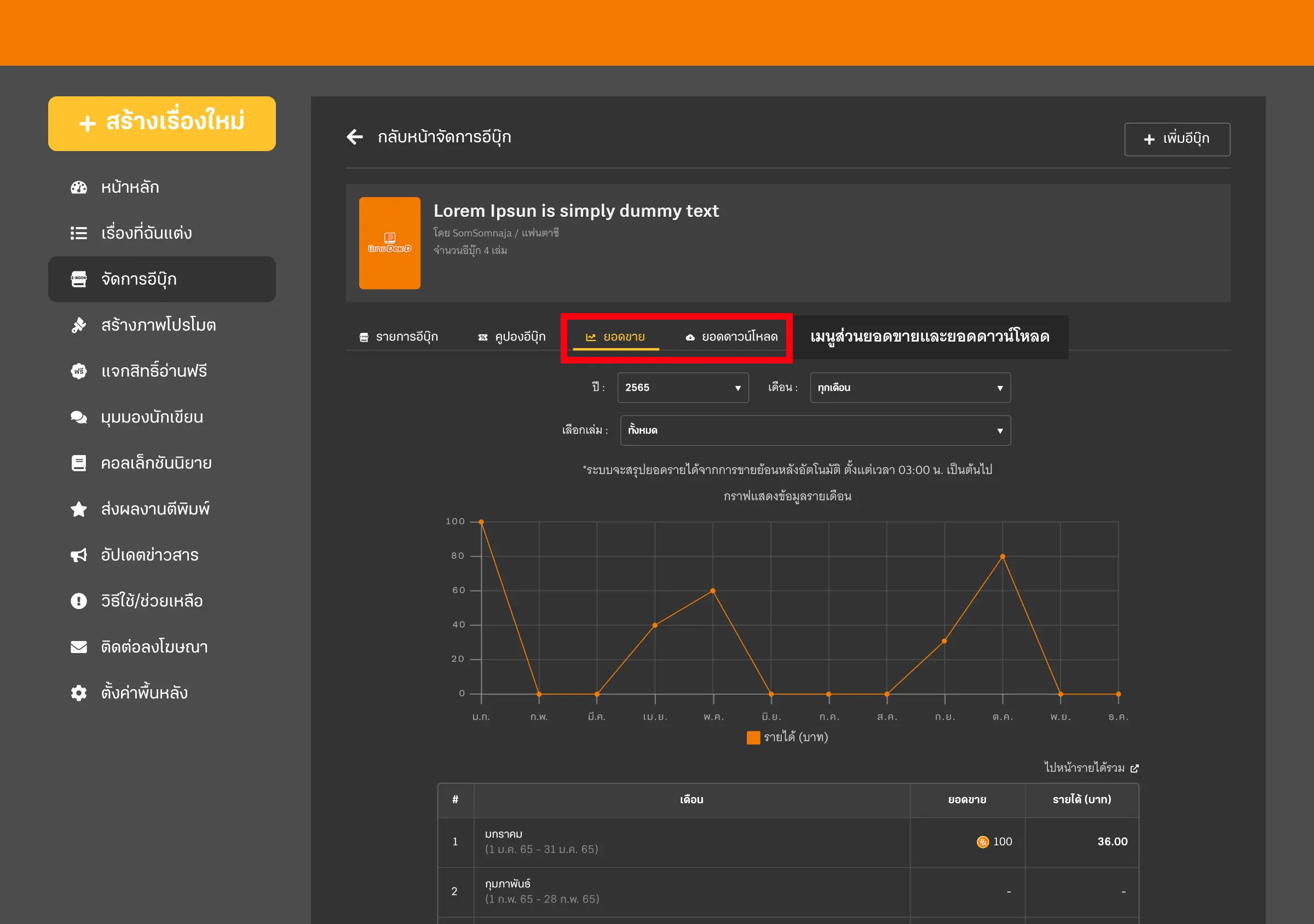Click the envelope icon beside ติดต่อลงโฆษณา
Viewport: 1314px width, 924px height.
[78, 647]
